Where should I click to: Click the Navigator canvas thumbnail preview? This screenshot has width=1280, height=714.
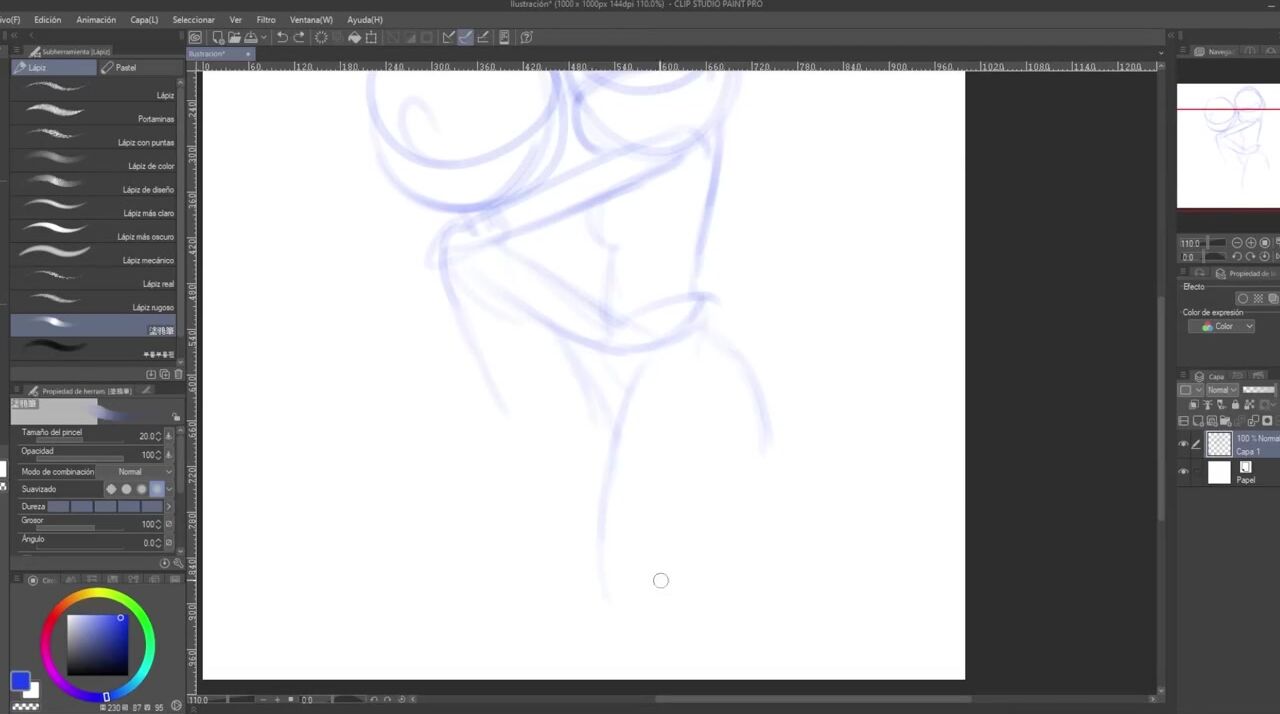tap(1228, 147)
